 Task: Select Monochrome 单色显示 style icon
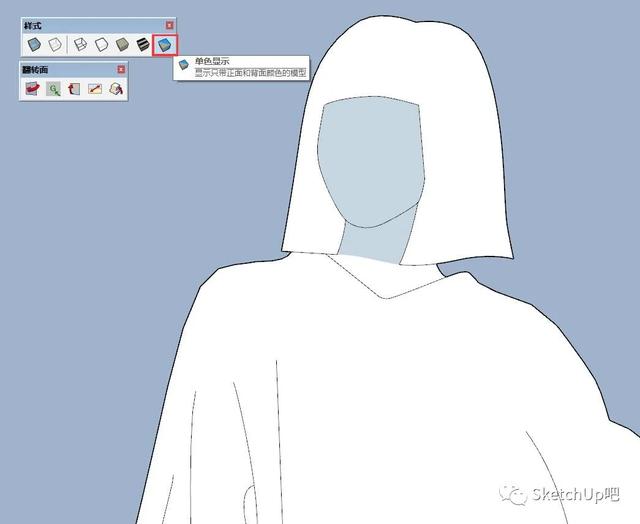(x=165, y=44)
